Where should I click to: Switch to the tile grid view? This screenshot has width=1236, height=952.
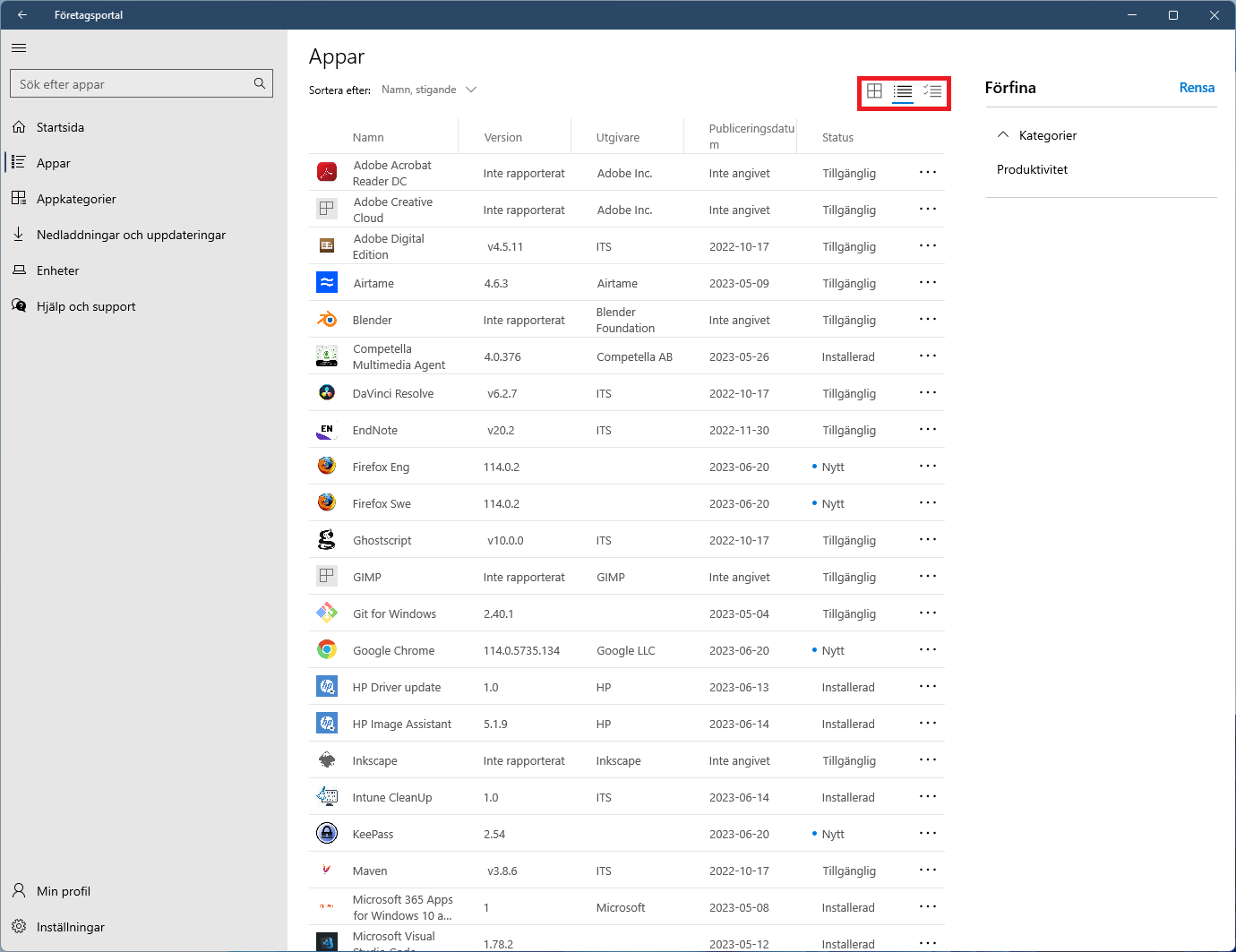874,90
